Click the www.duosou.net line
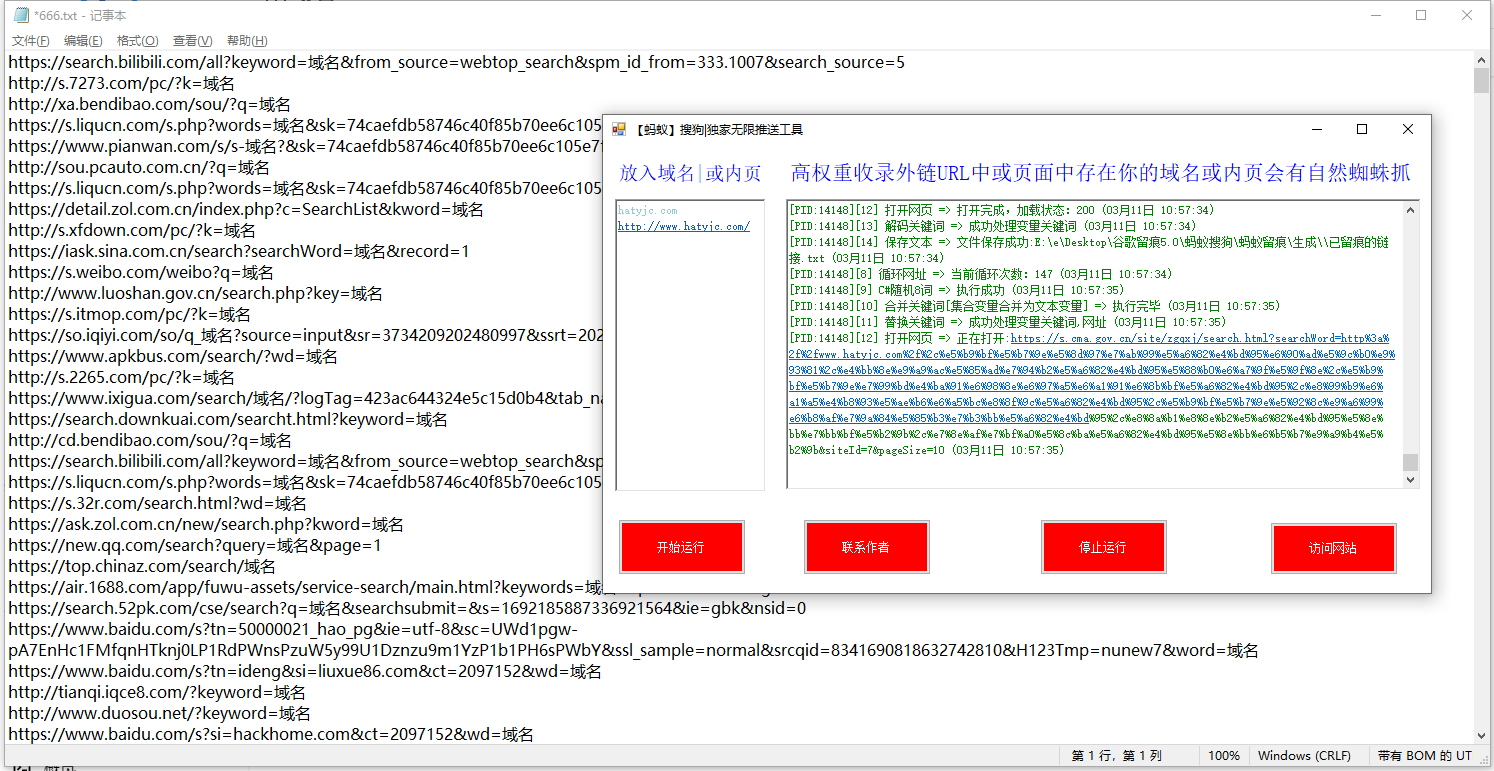Viewport: 1494px width, 771px height. (x=160, y=713)
